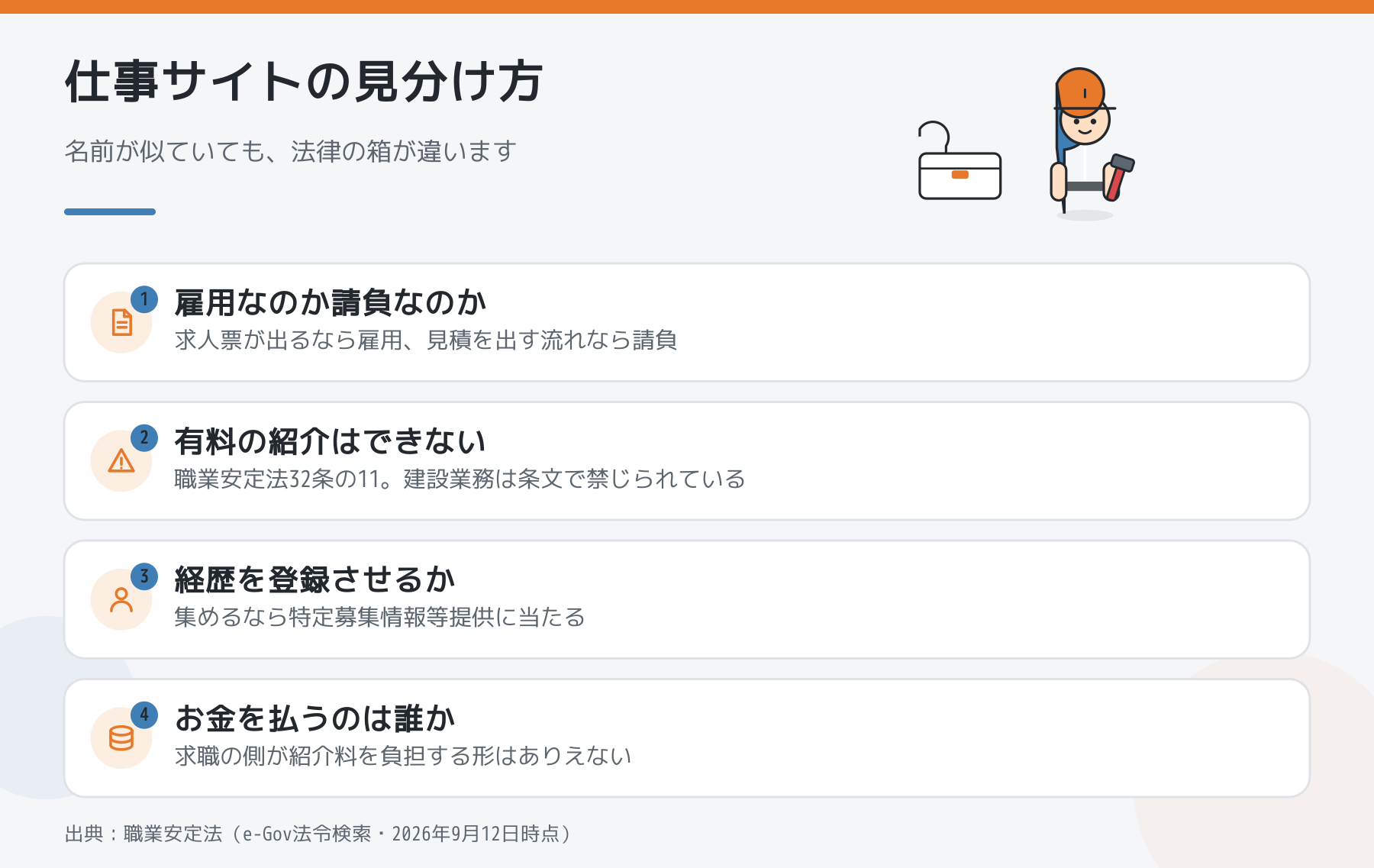The height and width of the screenshot is (868, 1374).
Task: Click the coin stack icon in card 4
Action: coord(121,738)
